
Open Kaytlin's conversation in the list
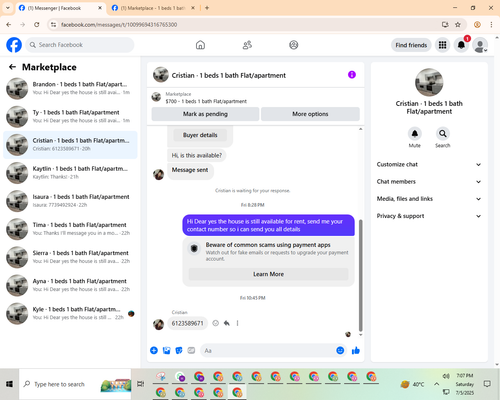(x=70, y=173)
